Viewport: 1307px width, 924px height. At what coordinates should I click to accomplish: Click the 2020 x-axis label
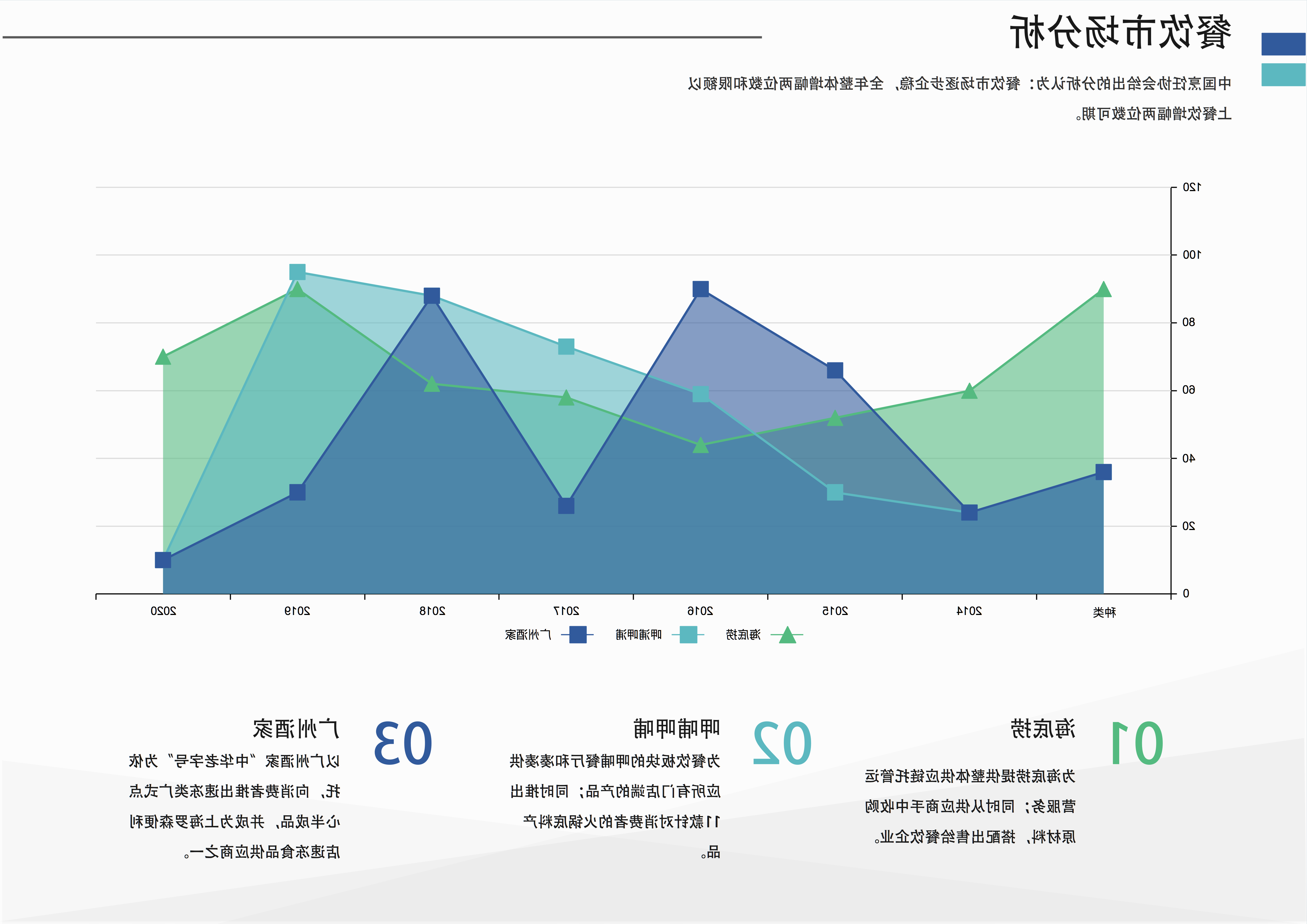coord(163,611)
